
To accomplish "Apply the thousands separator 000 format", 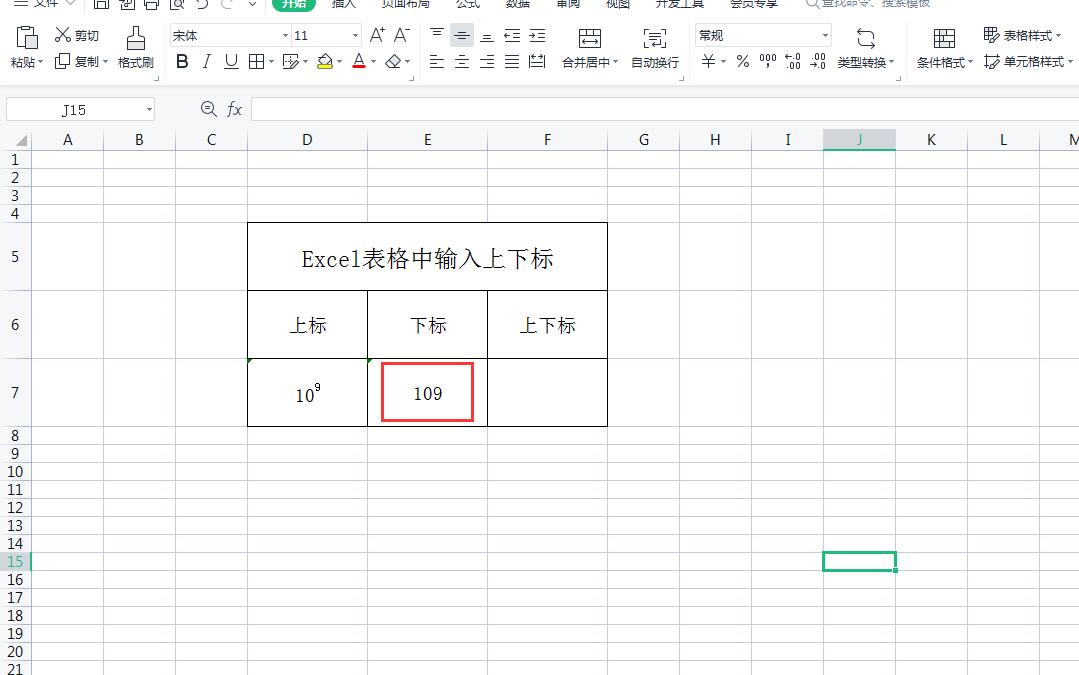I will coord(767,62).
